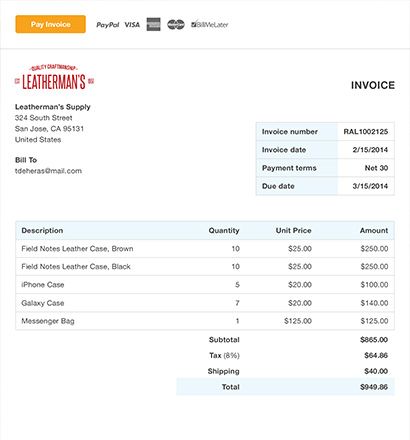Click the MasterCard logo
Screen dimensions: 410x440
coord(176,24)
